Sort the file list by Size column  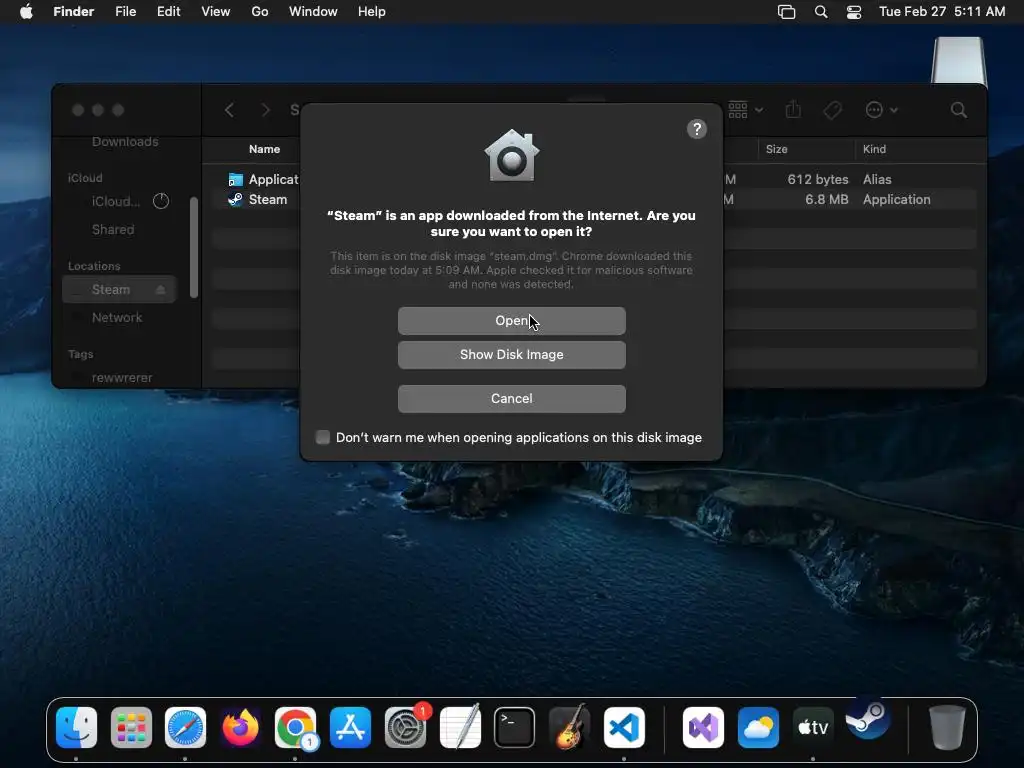point(776,149)
